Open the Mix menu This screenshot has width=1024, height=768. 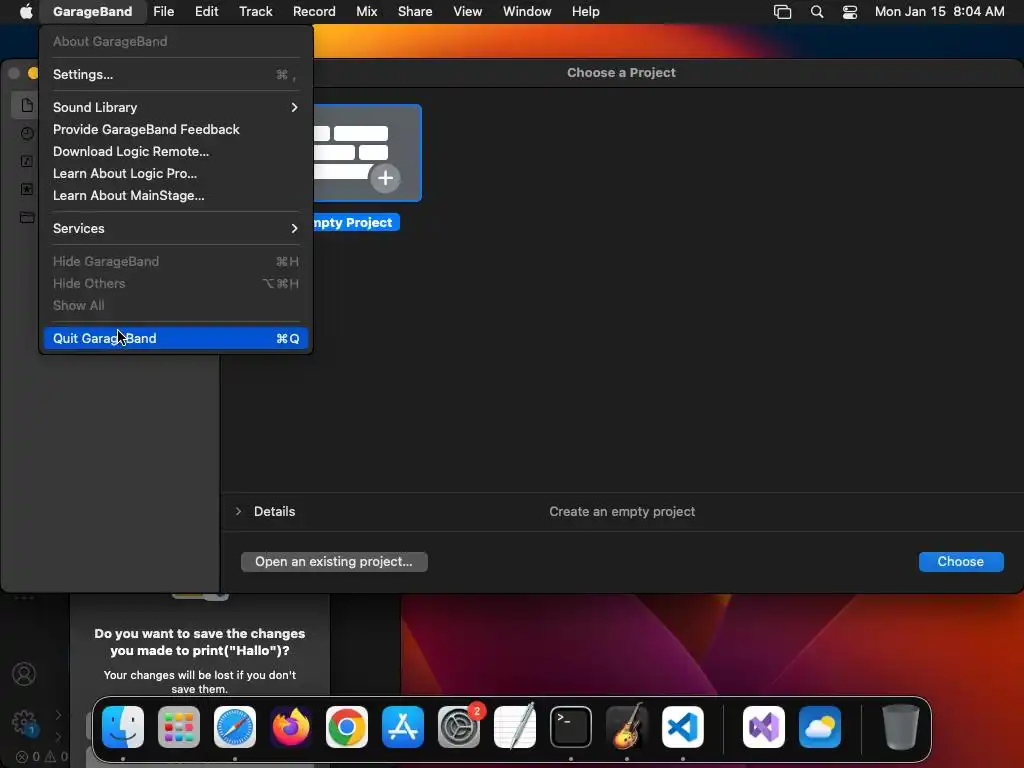tap(366, 12)
